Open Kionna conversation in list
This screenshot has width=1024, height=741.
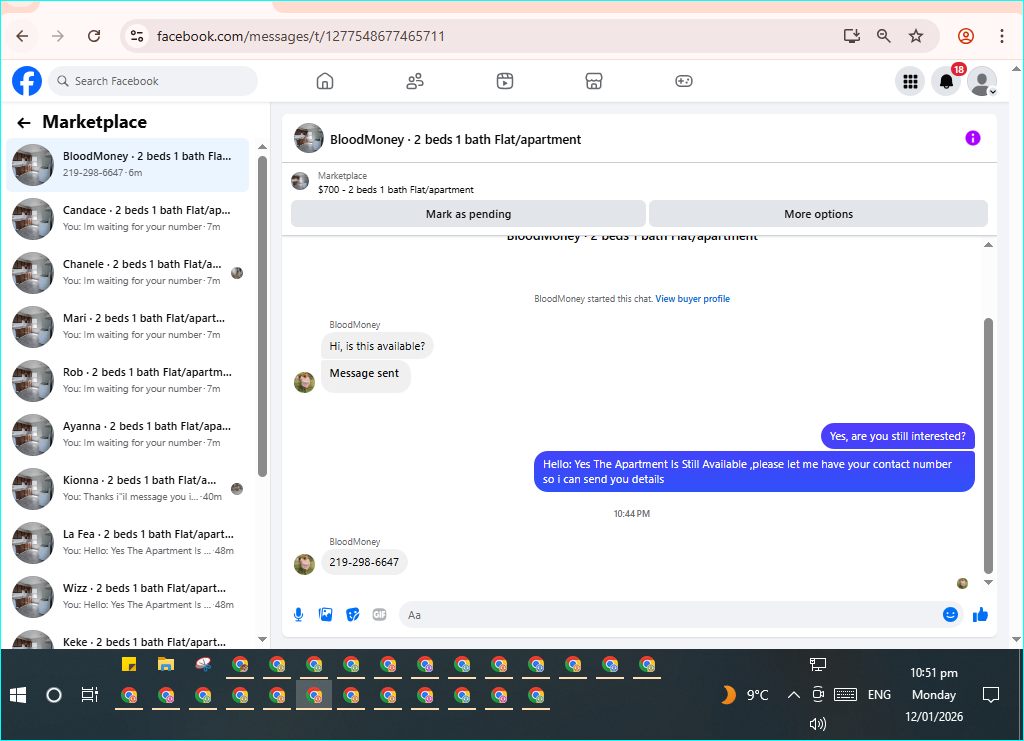[128, 488]
